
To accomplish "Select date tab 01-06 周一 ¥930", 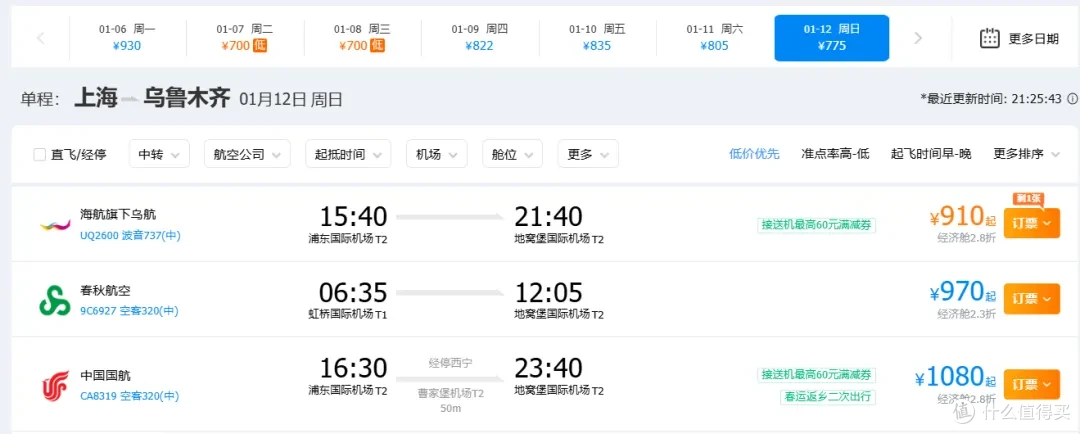I will click(128, 38).
